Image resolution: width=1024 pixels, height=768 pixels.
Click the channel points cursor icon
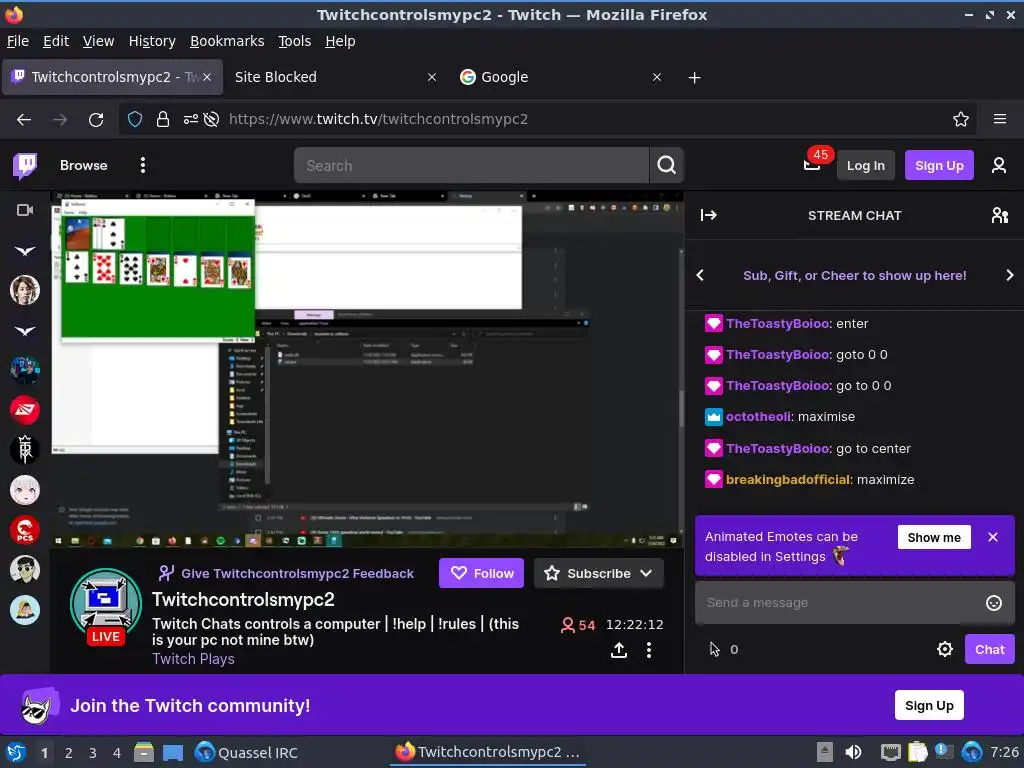point(714,649)
